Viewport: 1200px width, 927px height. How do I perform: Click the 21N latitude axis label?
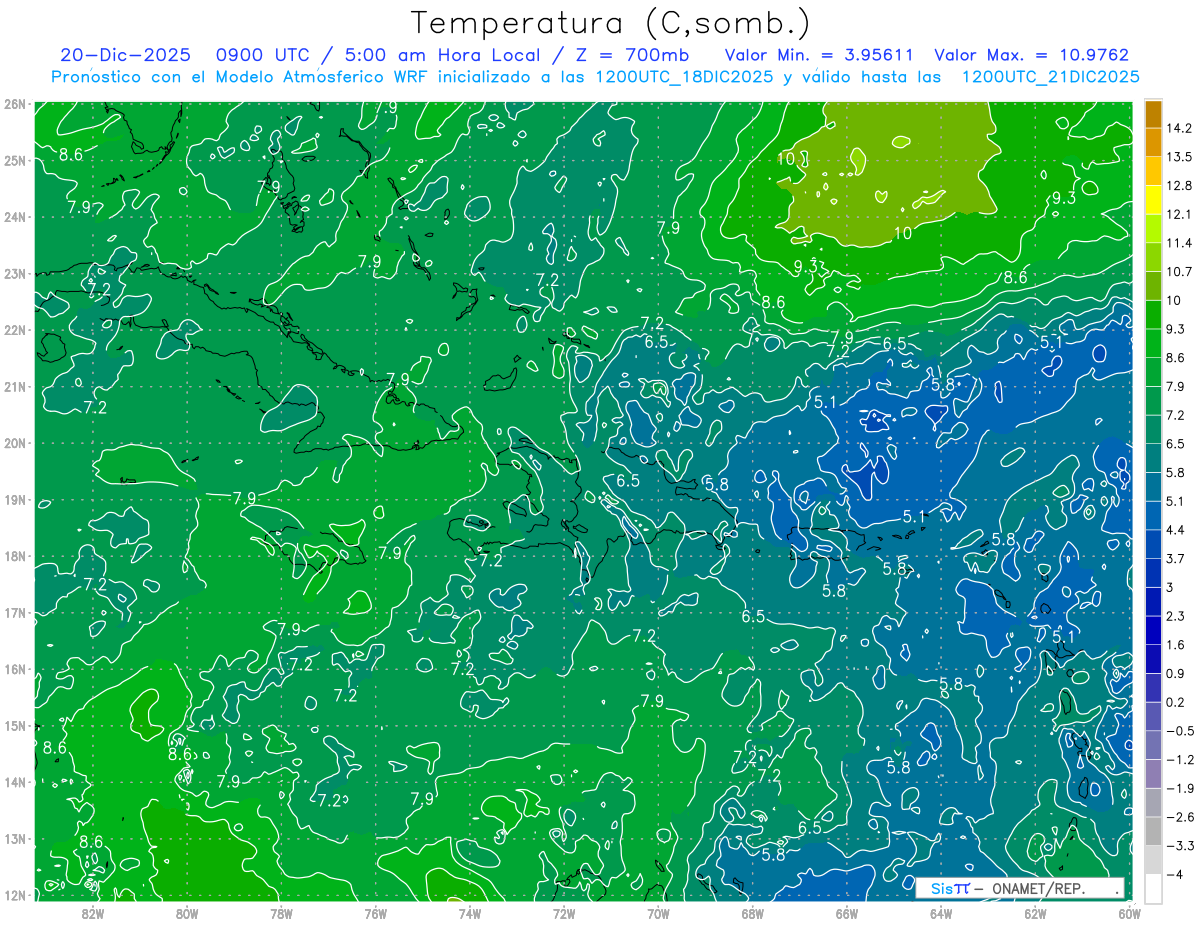(14, 386)
